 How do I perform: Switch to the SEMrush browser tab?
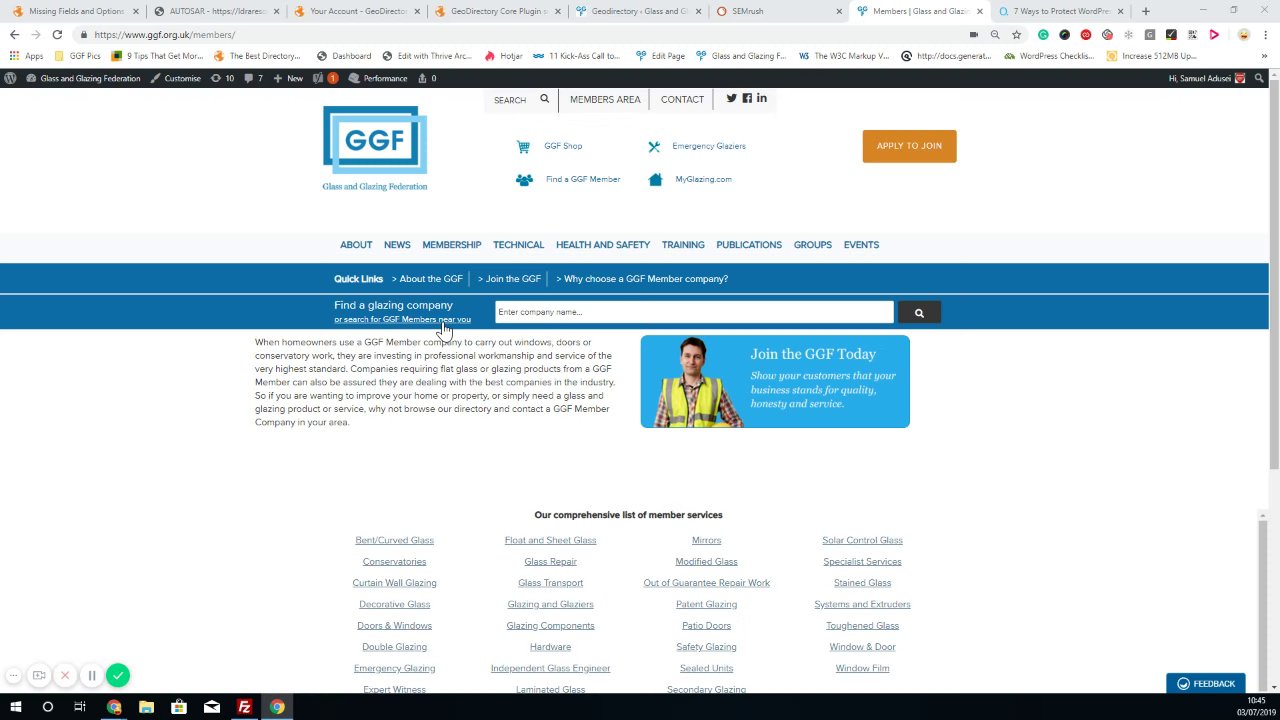779,11
